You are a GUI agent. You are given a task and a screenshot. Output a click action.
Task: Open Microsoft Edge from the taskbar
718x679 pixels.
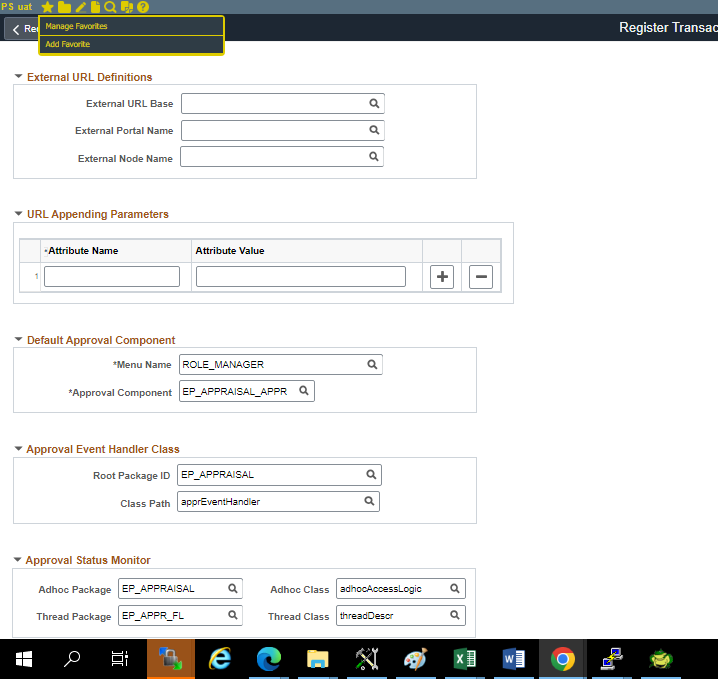pyautogui.click(x=269, y=659)
